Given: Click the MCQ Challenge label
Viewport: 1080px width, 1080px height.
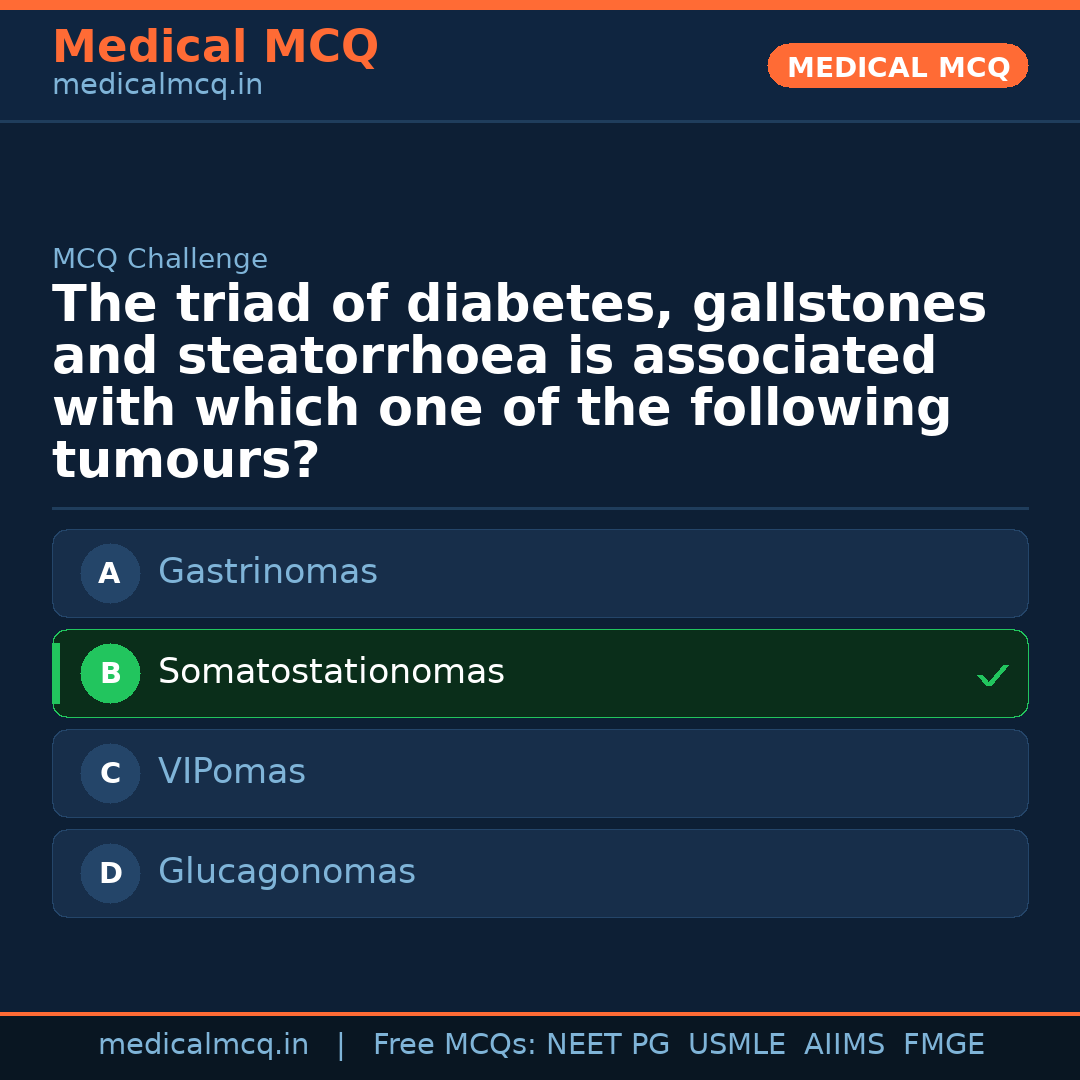Looking at the screenshot, I should pos(160,260).
